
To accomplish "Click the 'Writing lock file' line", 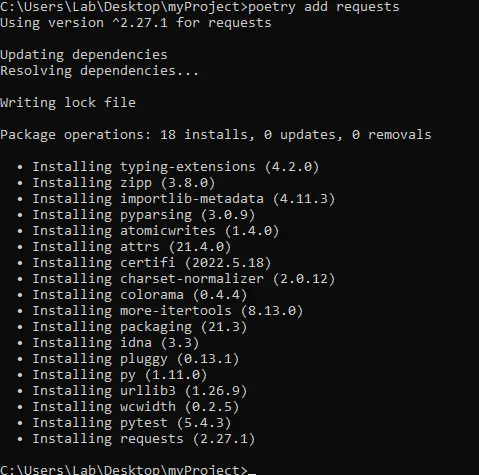I will tap(68, 102).
